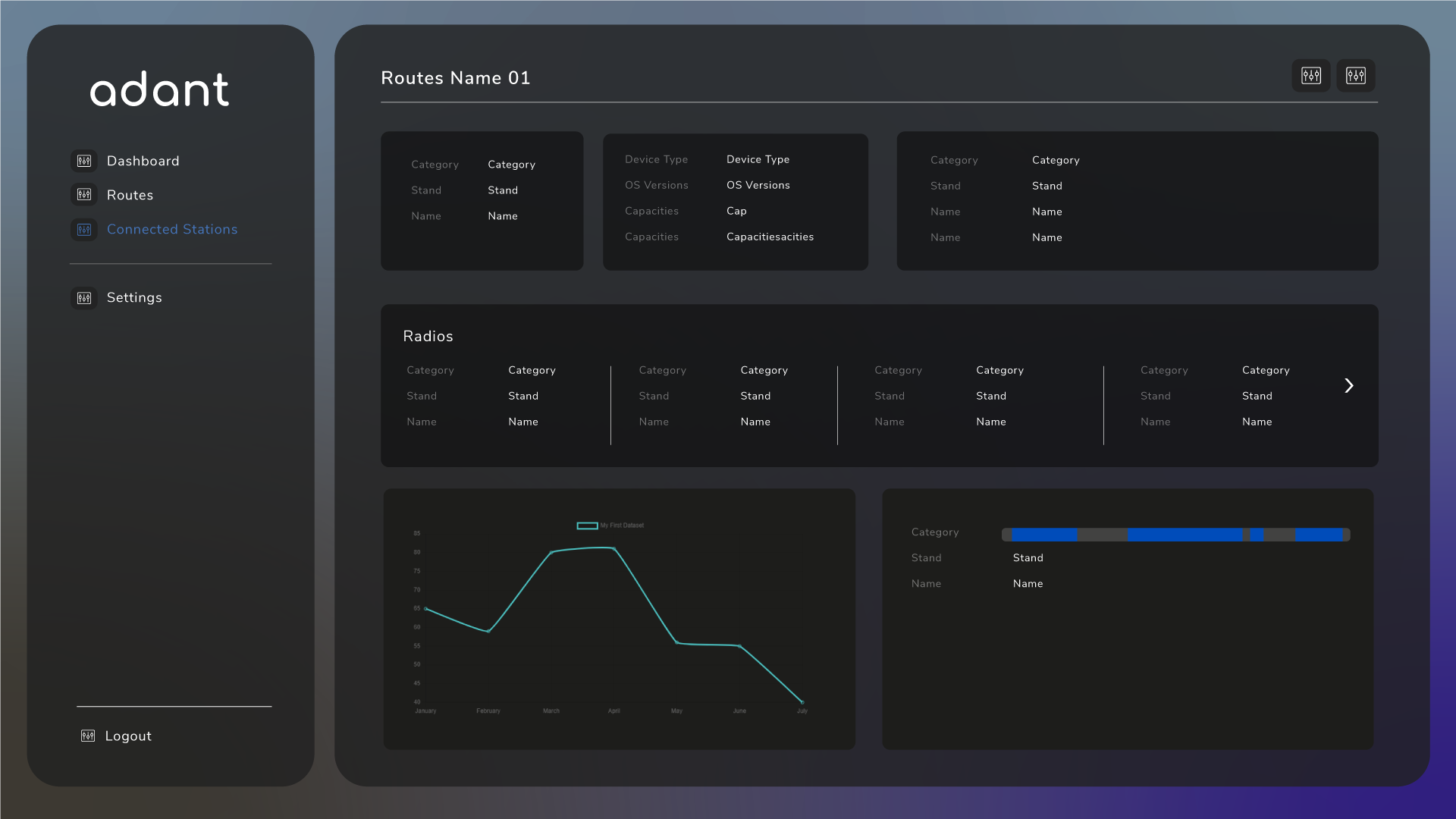Open the Routes menu item
Viewport: 1456px width, 819px height.
pyautogui.click(x=130, y=195)
